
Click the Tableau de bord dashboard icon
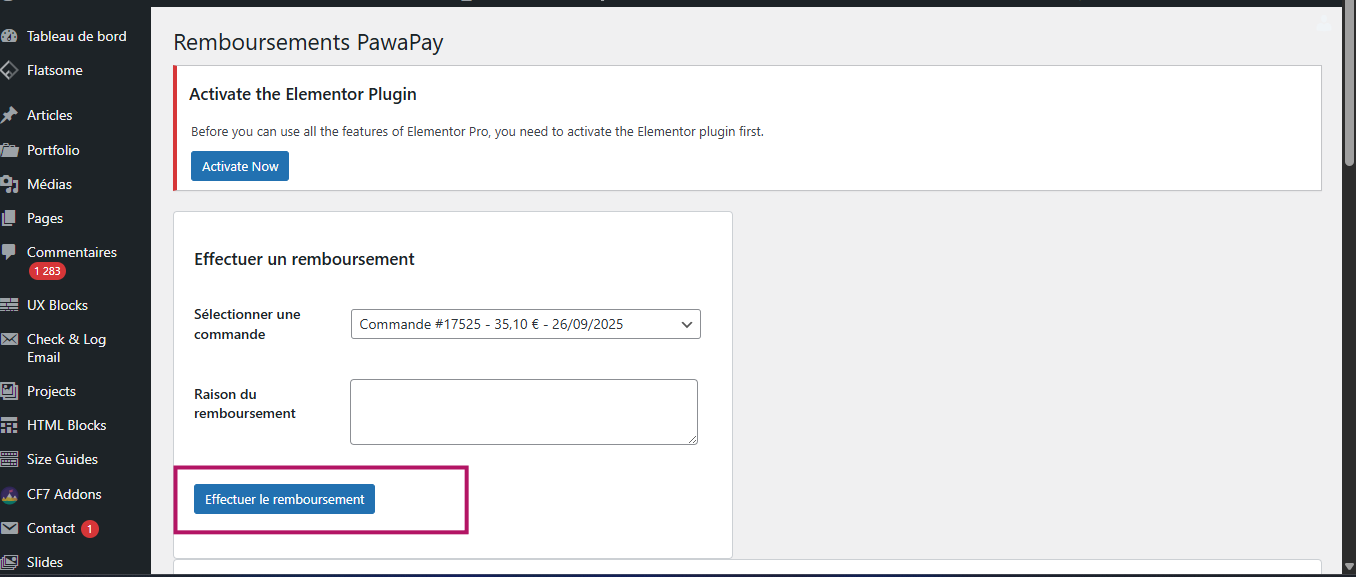[9, 36]
